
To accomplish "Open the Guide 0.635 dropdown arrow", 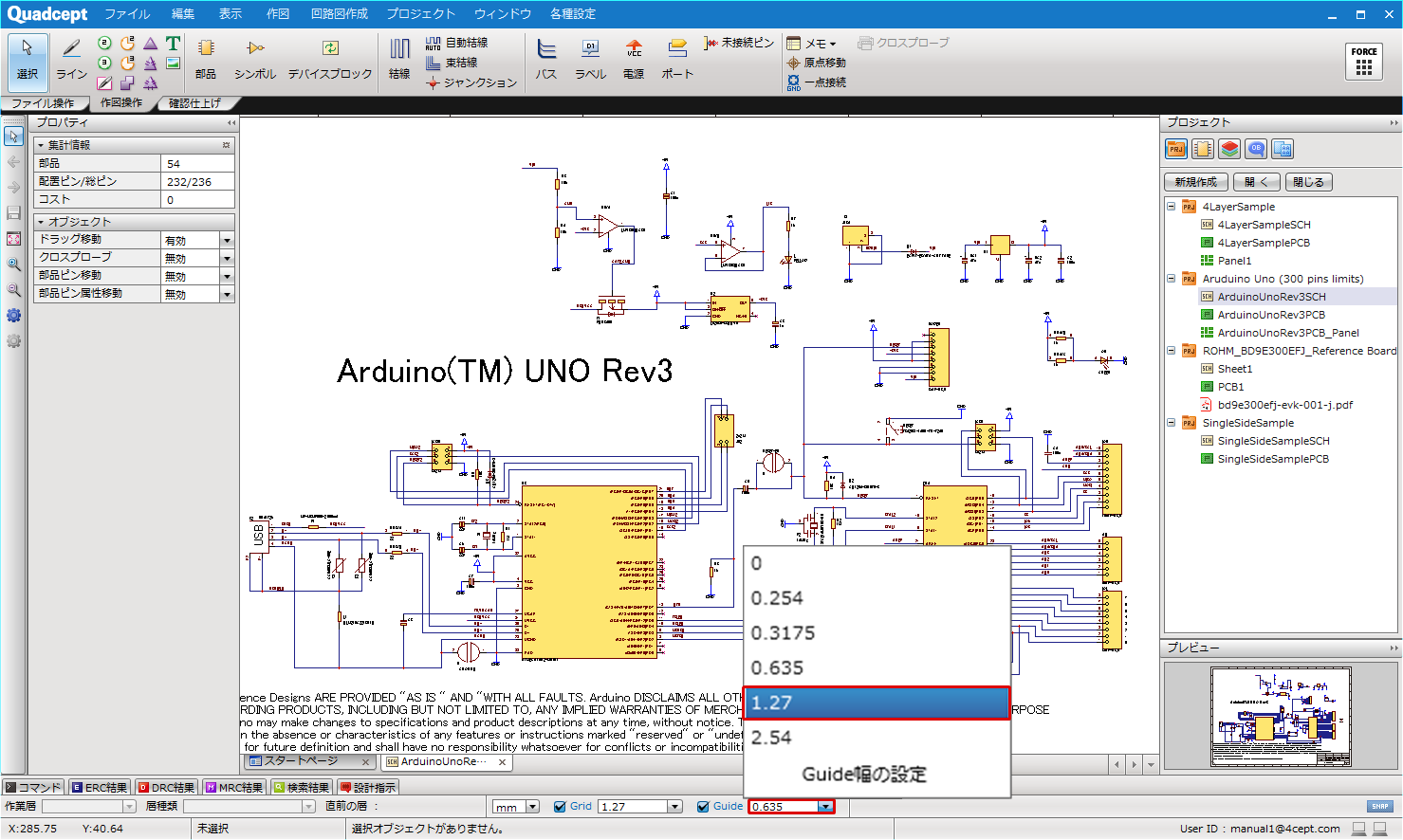I will coord(825,807).
